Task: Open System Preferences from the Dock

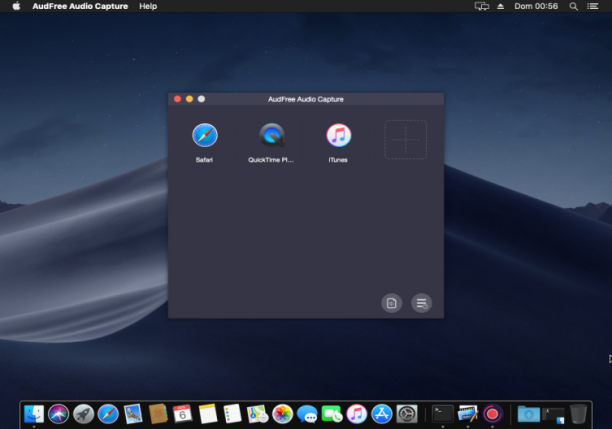Action: (407, 414)
